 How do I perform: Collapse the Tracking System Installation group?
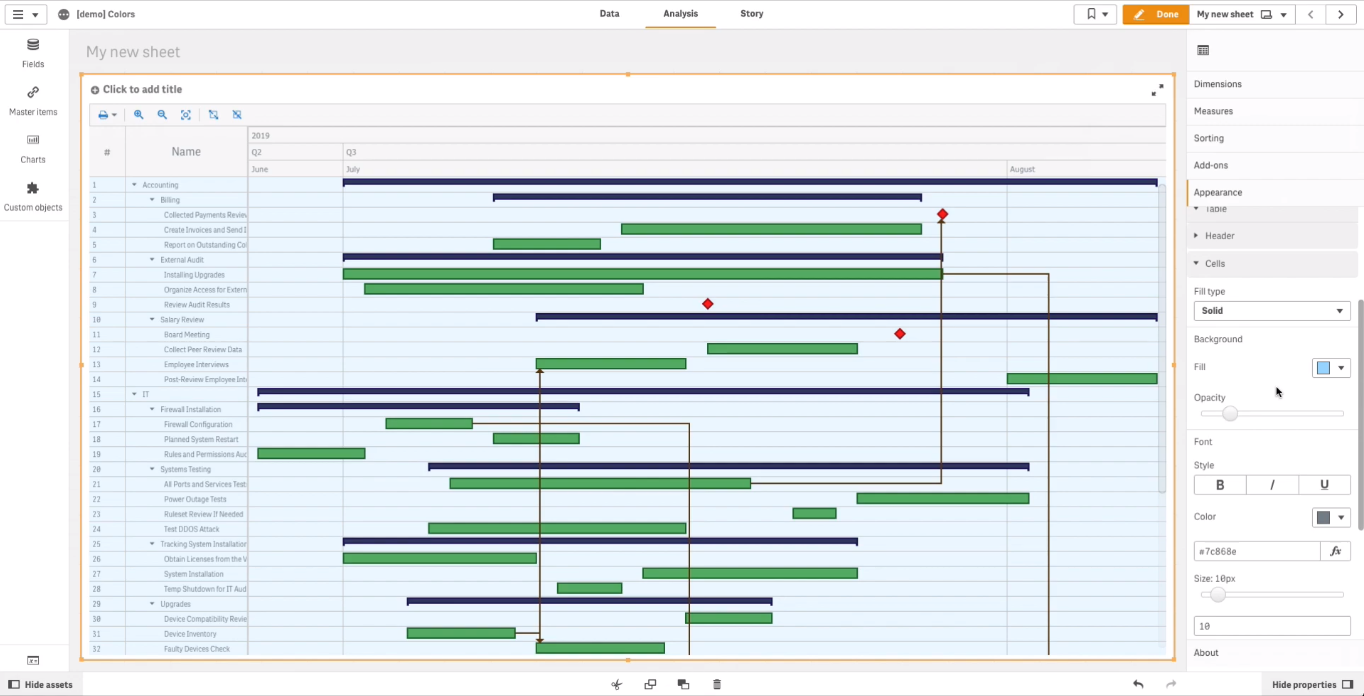coord(153,544)
